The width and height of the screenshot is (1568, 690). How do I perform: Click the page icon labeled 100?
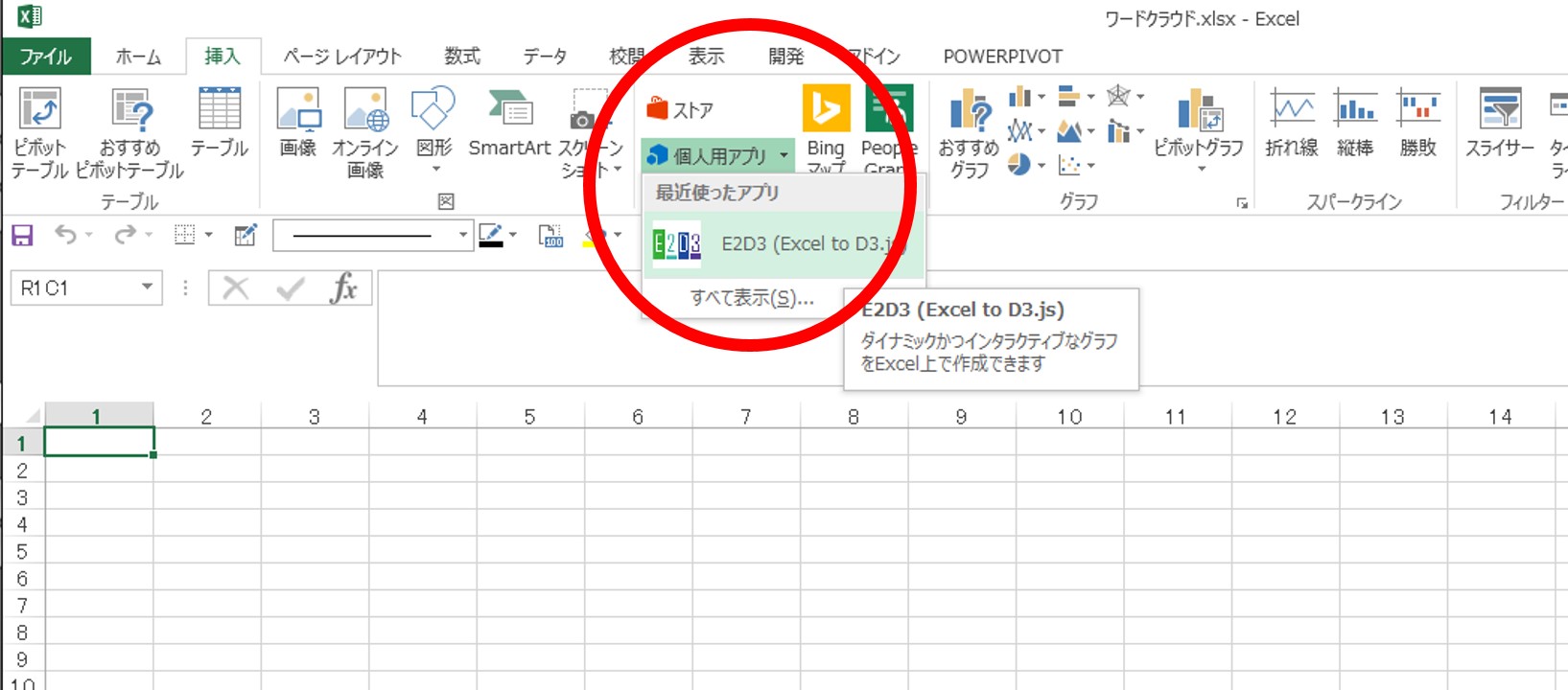[x=551, y=236]
